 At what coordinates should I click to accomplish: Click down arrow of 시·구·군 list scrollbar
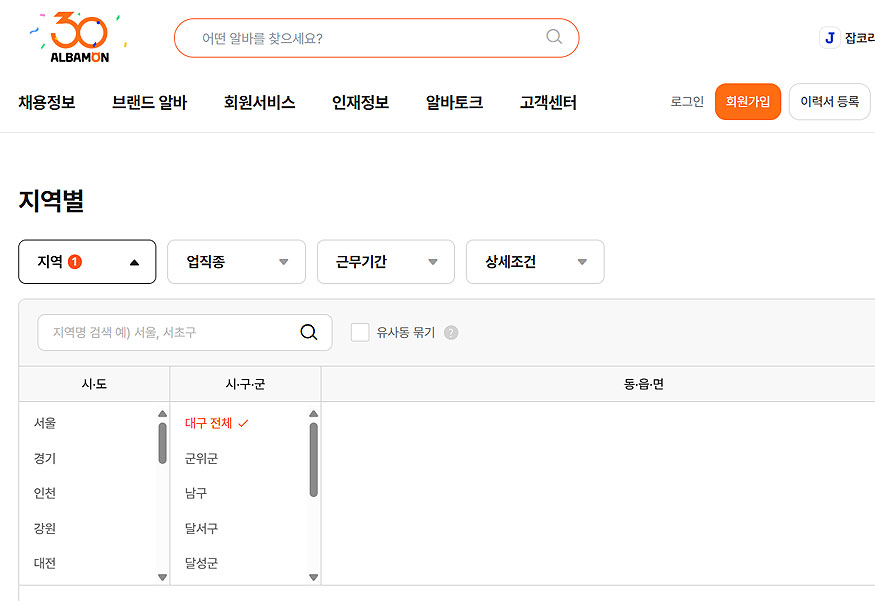[314, 577]
